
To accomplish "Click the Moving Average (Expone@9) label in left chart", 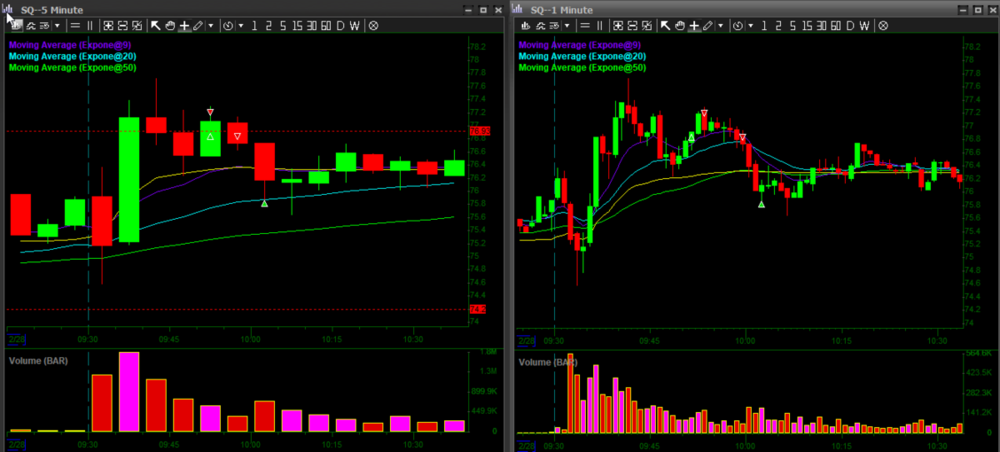I will [72, 45].
